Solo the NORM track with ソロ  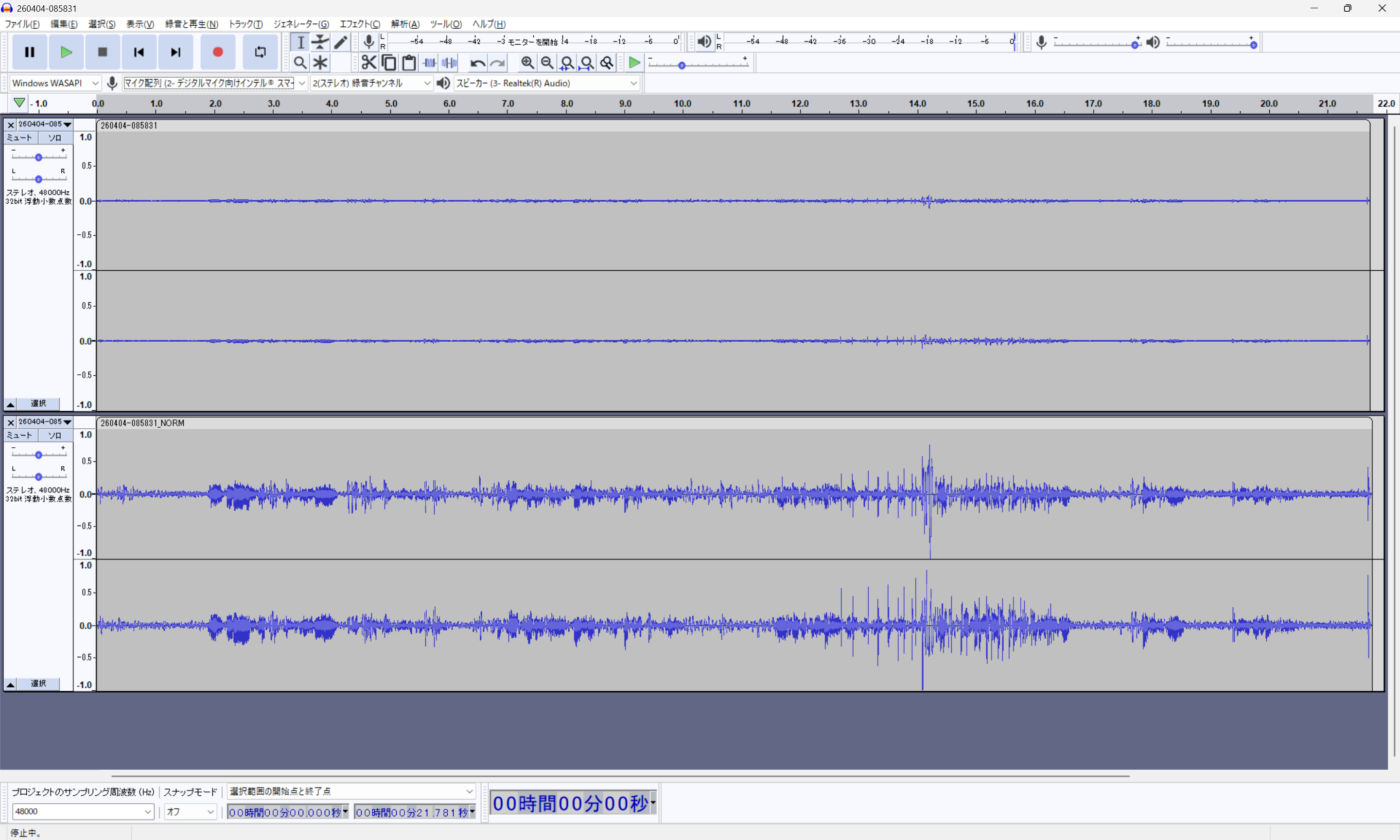click(x=55, y=435)
